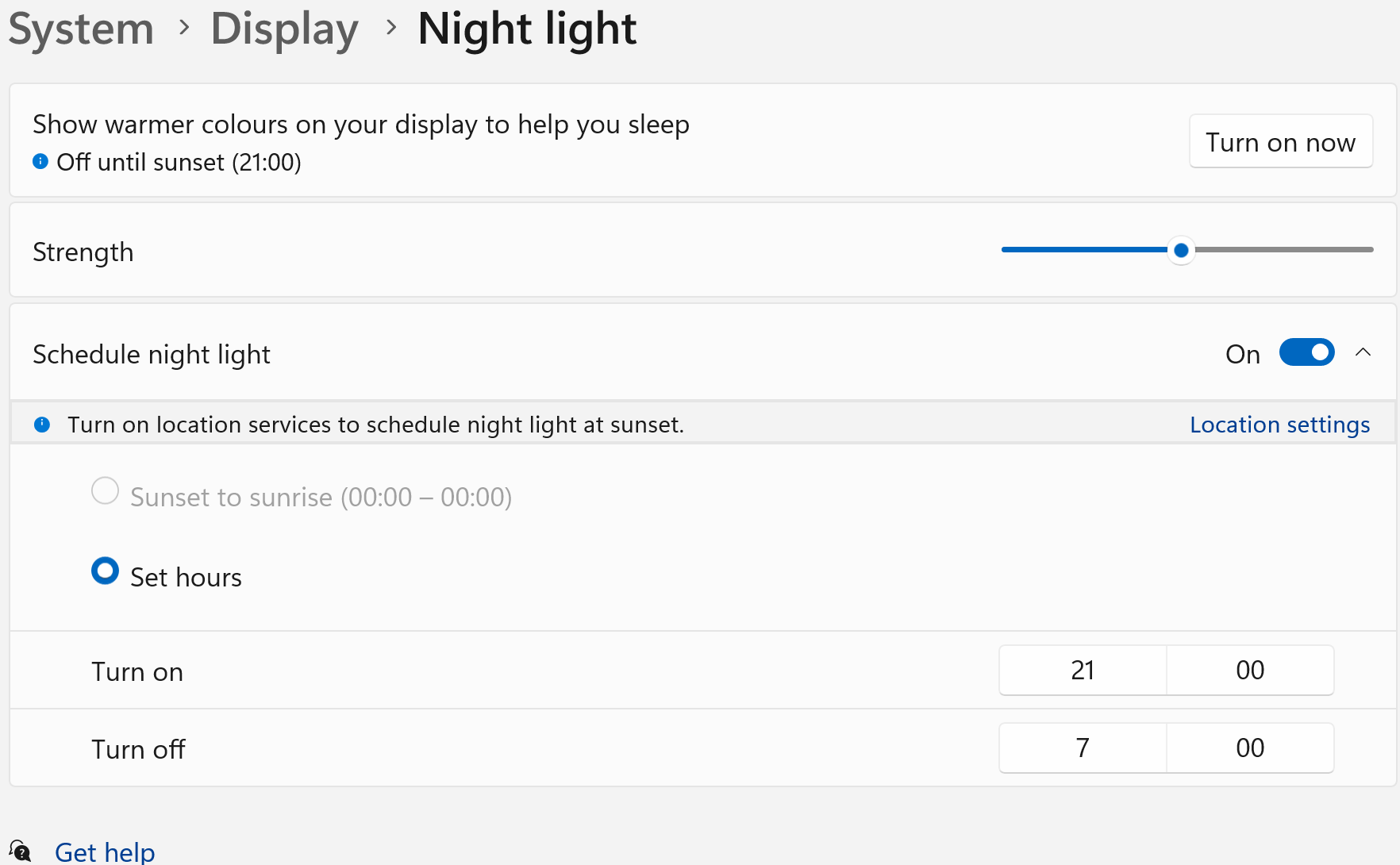Select Sunset to sunrise radio option
The height and width of the screenshot is (865, 1400).
(x=106, y=491)
